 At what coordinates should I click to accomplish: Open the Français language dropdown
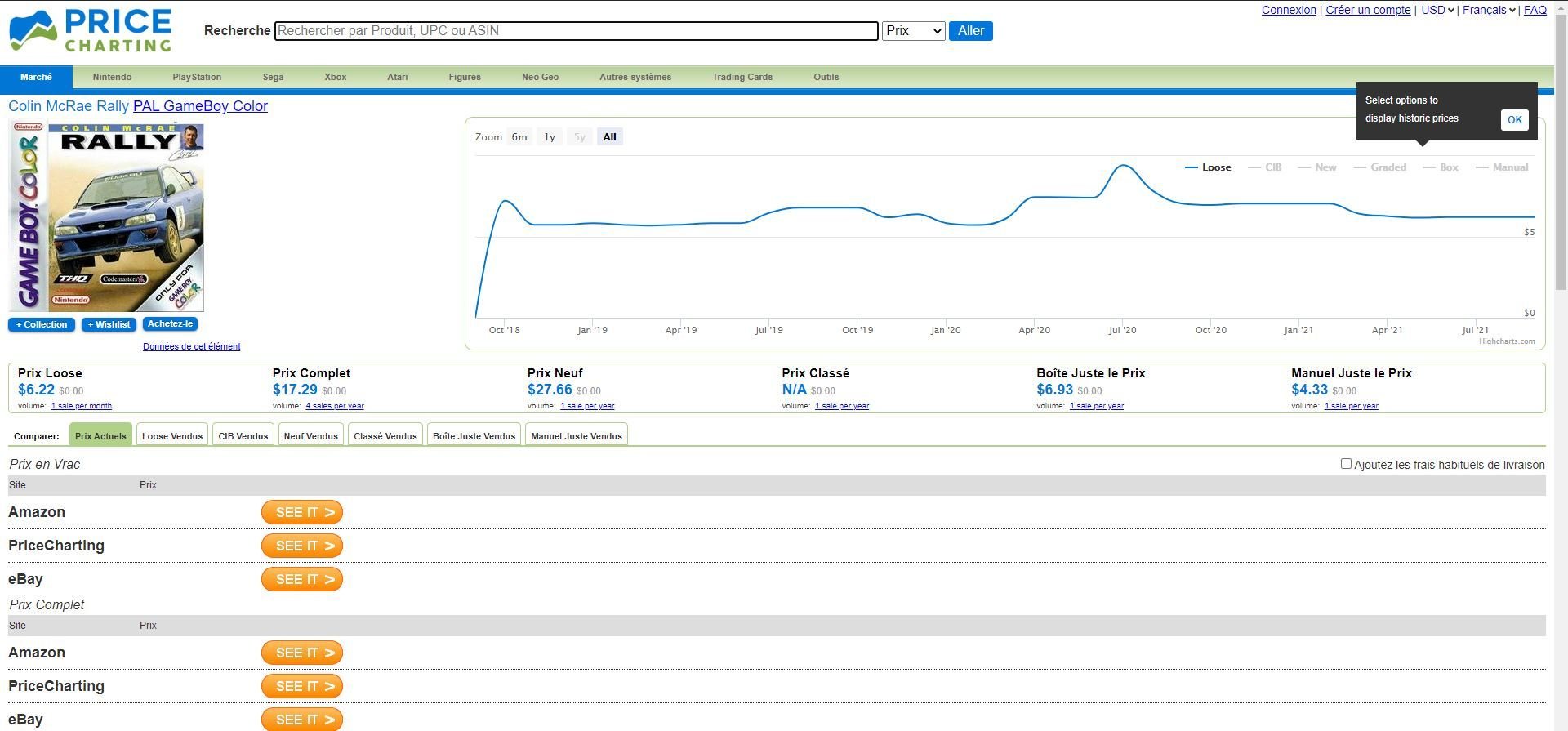coord(1489,10)
